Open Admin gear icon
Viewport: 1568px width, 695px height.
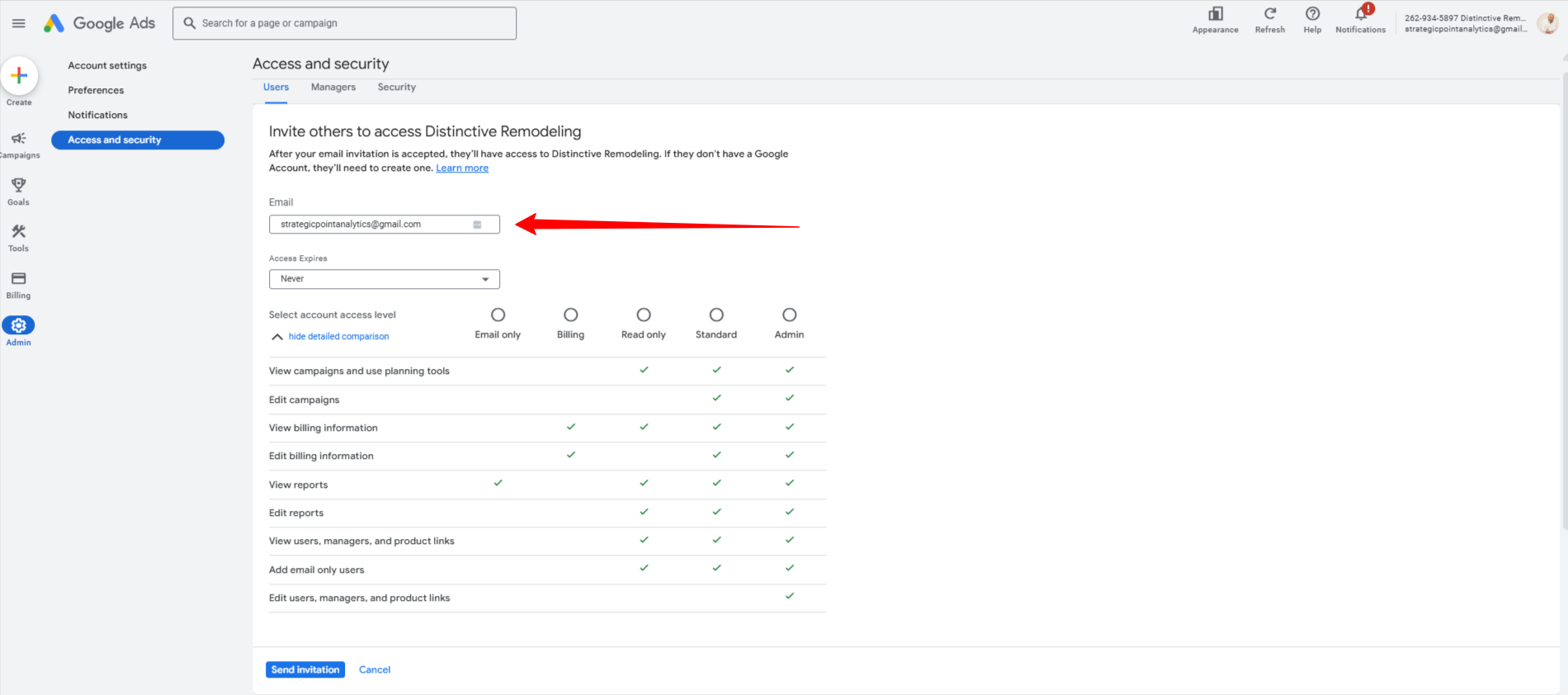(18, 326)
